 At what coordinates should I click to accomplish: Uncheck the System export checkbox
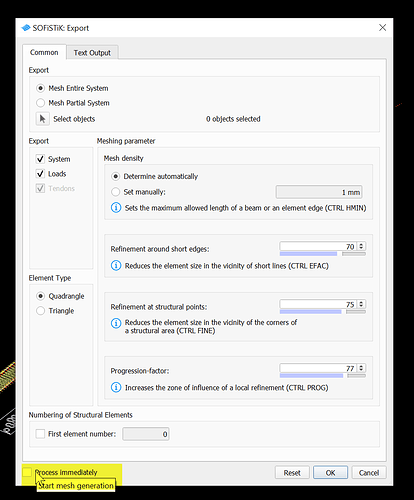pos(40,159)
